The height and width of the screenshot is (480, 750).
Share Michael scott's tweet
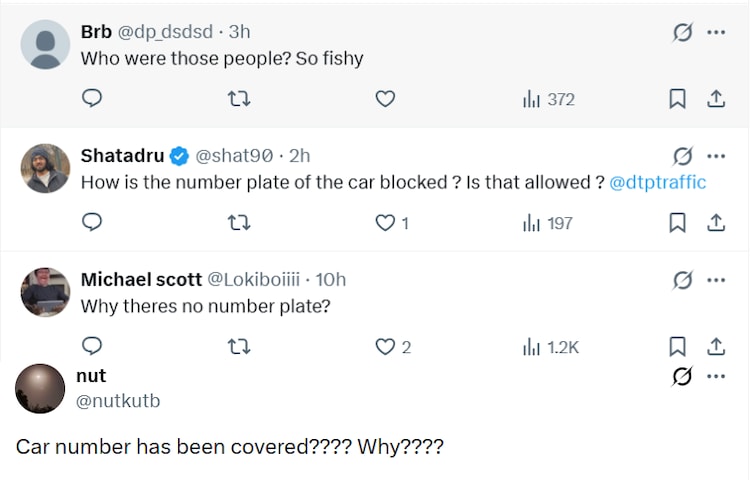[x=716, y=347]
